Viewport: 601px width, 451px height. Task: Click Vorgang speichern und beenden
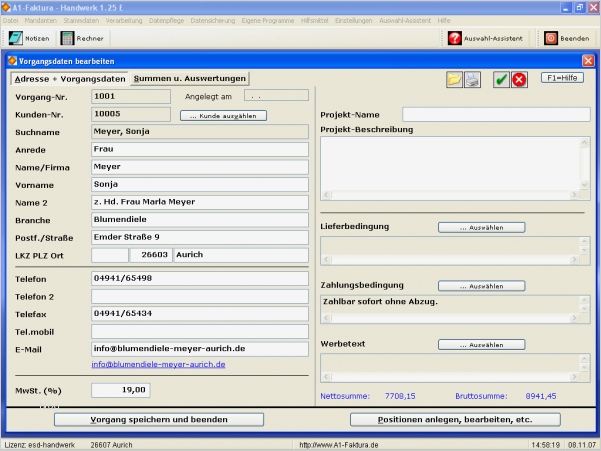click(159, 419)
